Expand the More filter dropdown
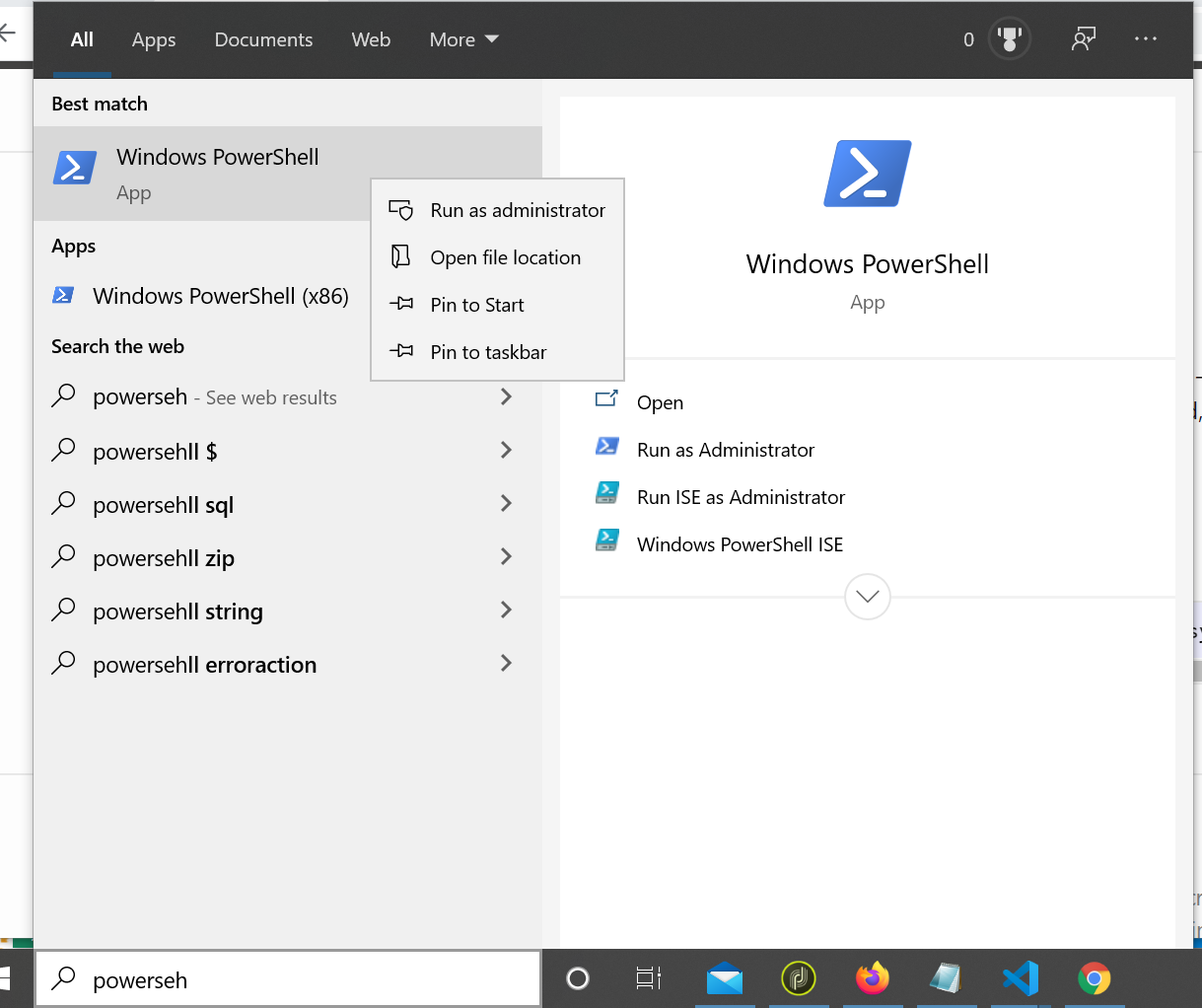This screenshot has height=1008, width=1202. [463, 39]
